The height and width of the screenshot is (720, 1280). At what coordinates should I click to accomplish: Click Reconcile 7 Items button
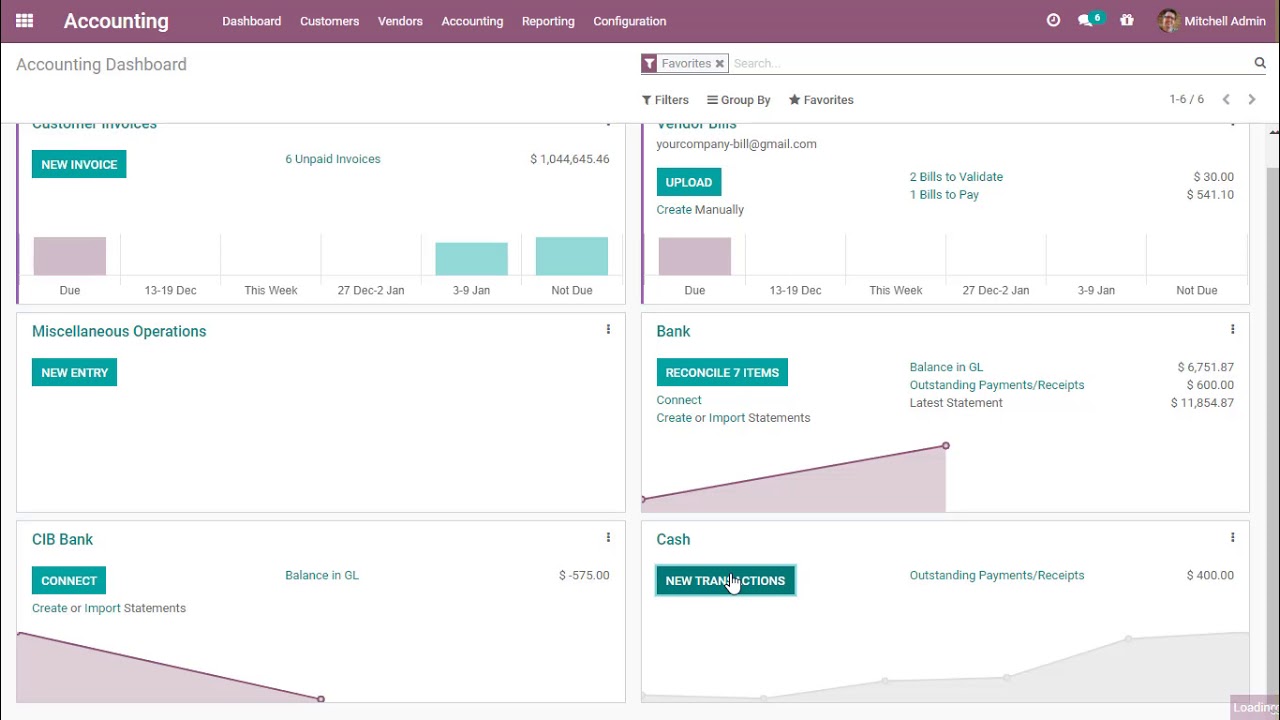coord(722,372)
